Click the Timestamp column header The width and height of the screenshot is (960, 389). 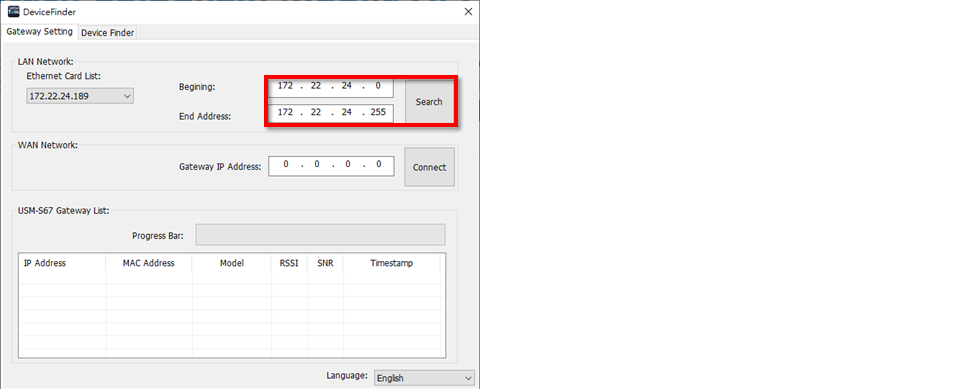pos(392,263)
